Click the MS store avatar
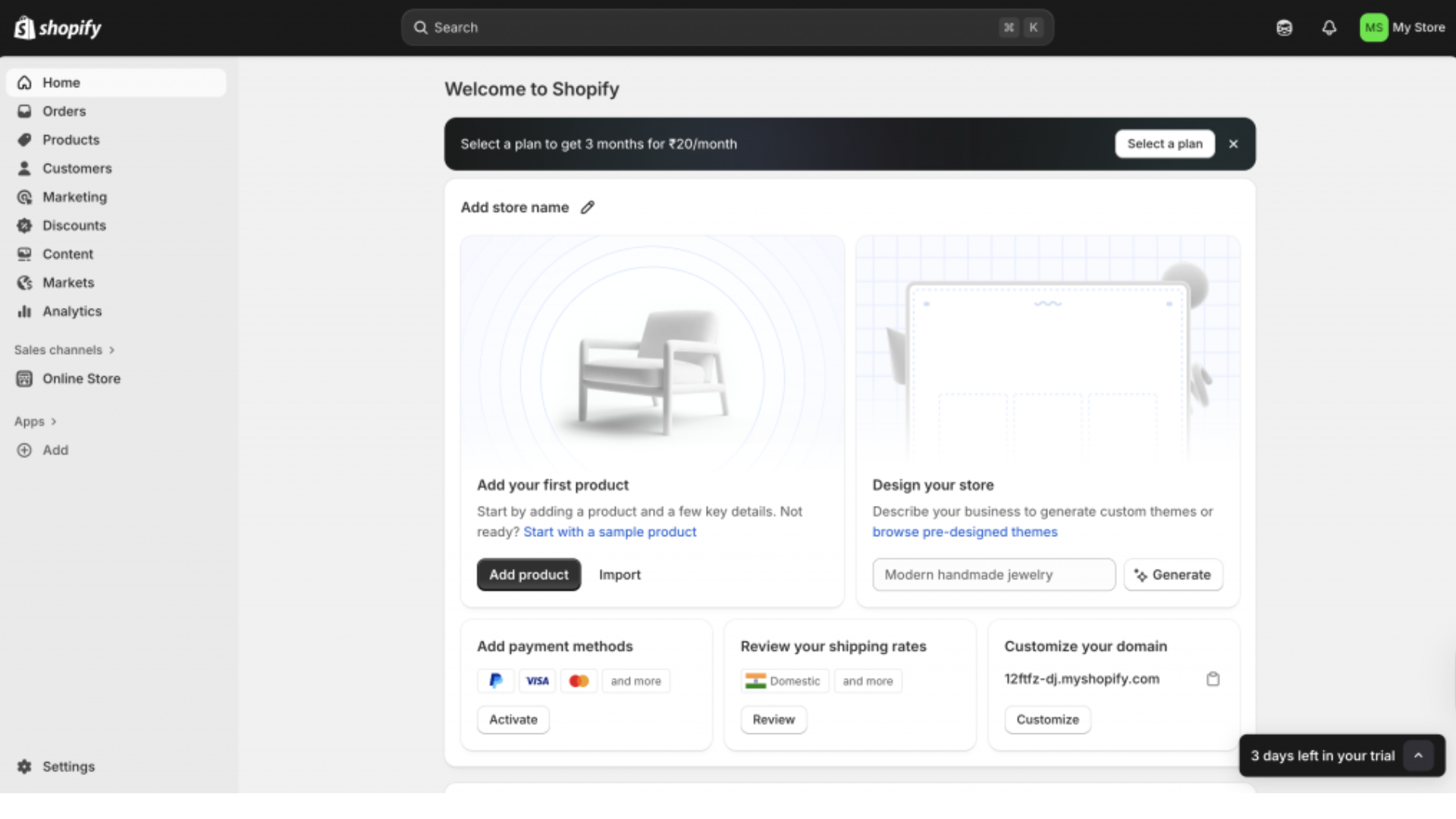 (x=1373, y=28)
